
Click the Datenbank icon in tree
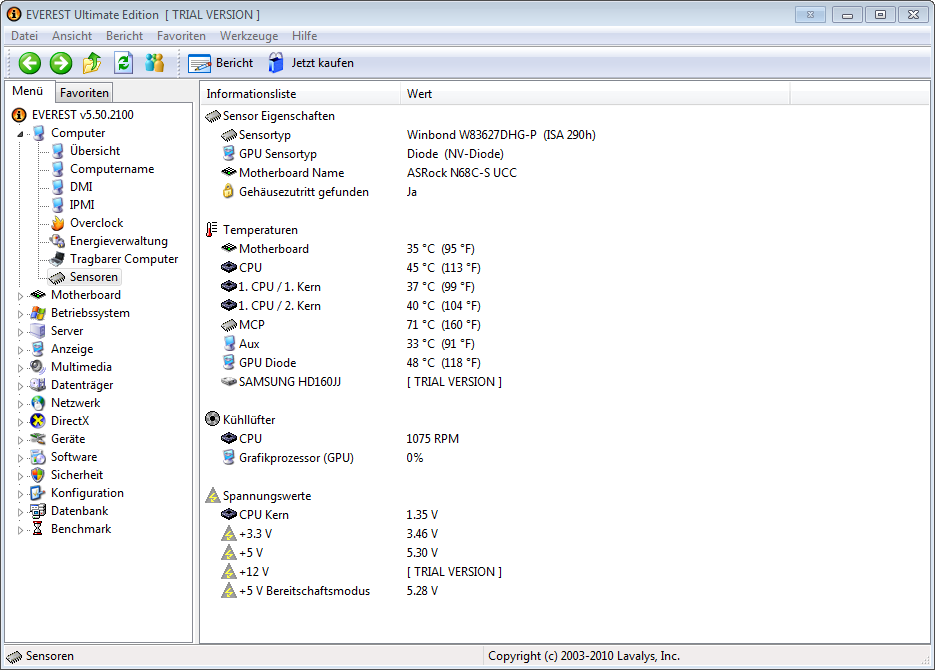coord(38,511)
